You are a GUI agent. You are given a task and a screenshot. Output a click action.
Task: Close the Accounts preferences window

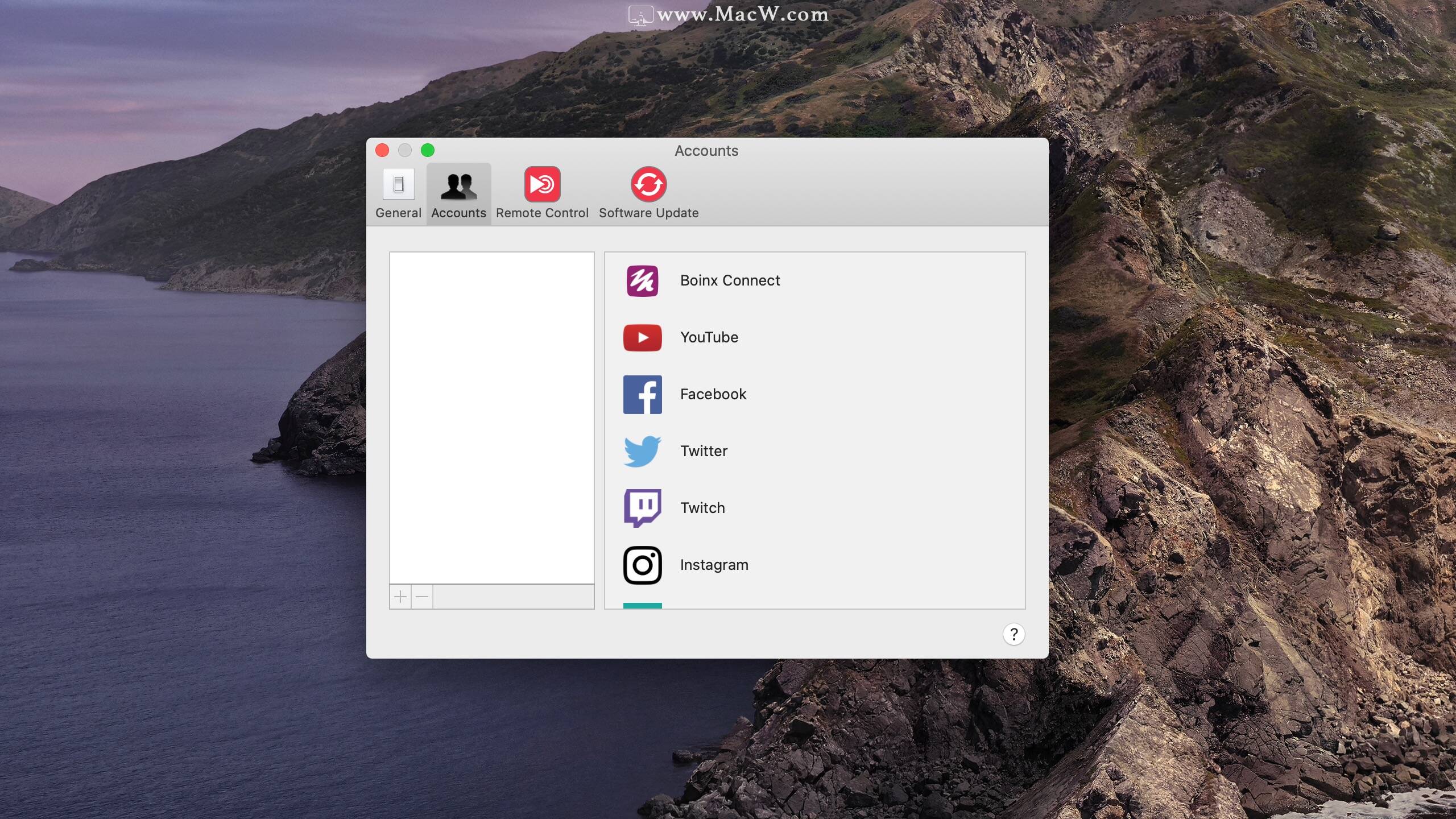pyautogui.click(x=382, y=150)
